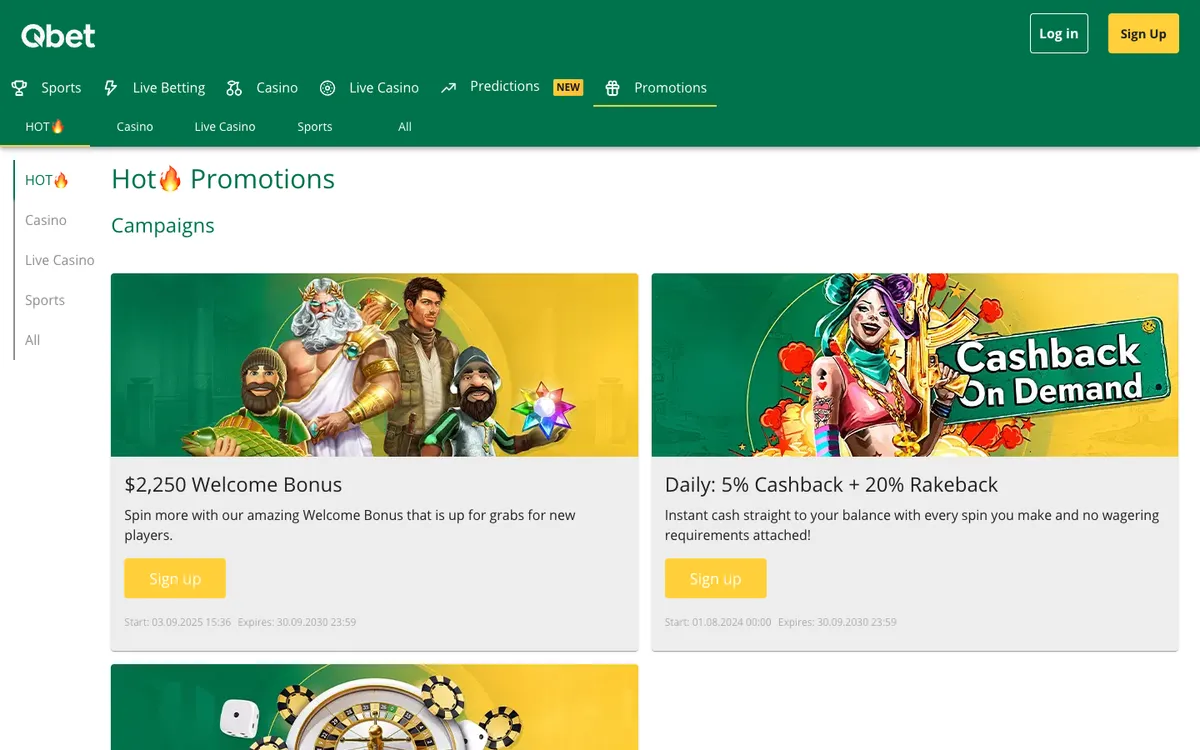Click the "Hot Promotions" page heading
The height and width of the screenshot is (750, 1200).
coord(223,179)
